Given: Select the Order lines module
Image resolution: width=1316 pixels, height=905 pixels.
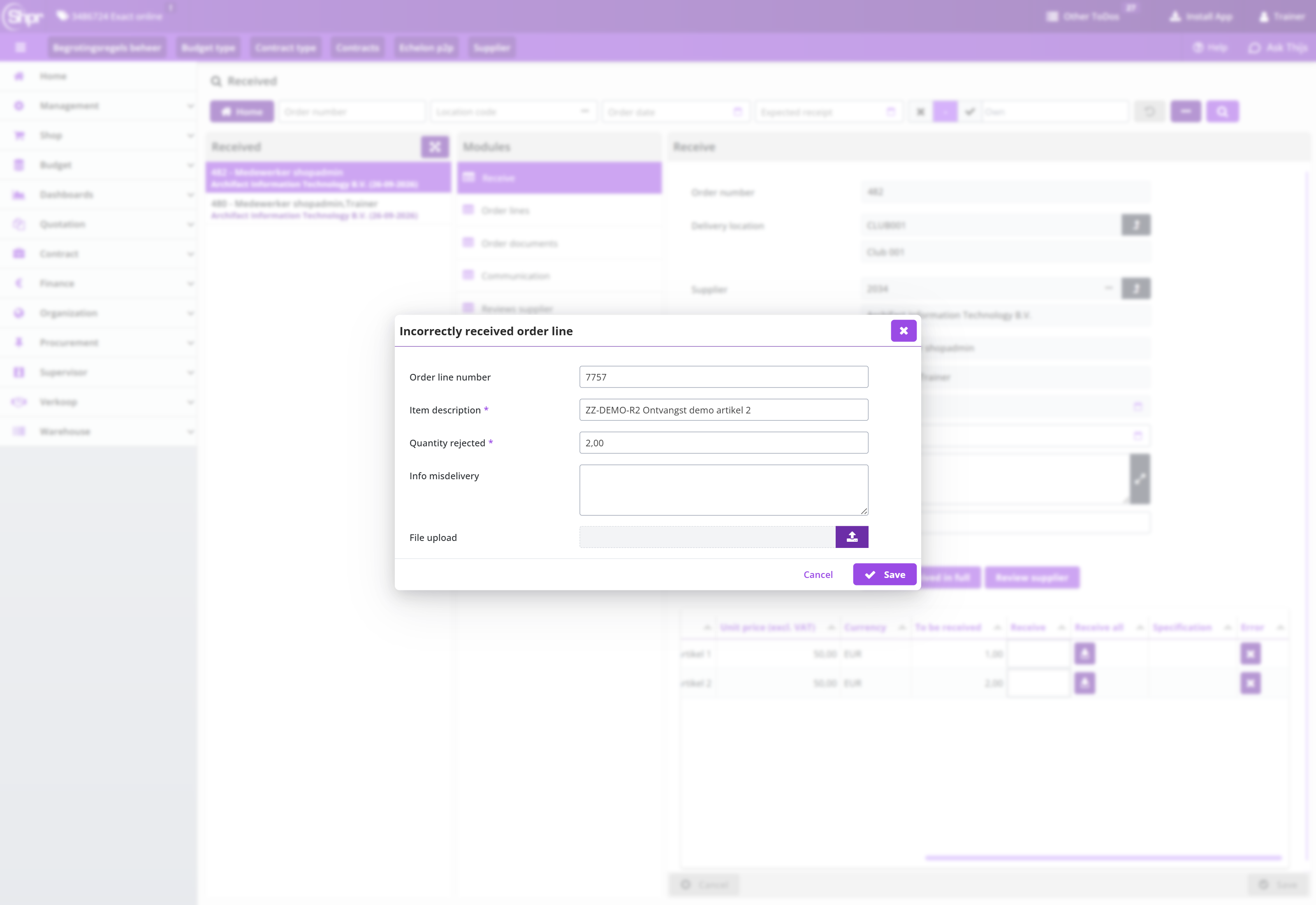Looking at the screenshot, I should pos(559,210).
